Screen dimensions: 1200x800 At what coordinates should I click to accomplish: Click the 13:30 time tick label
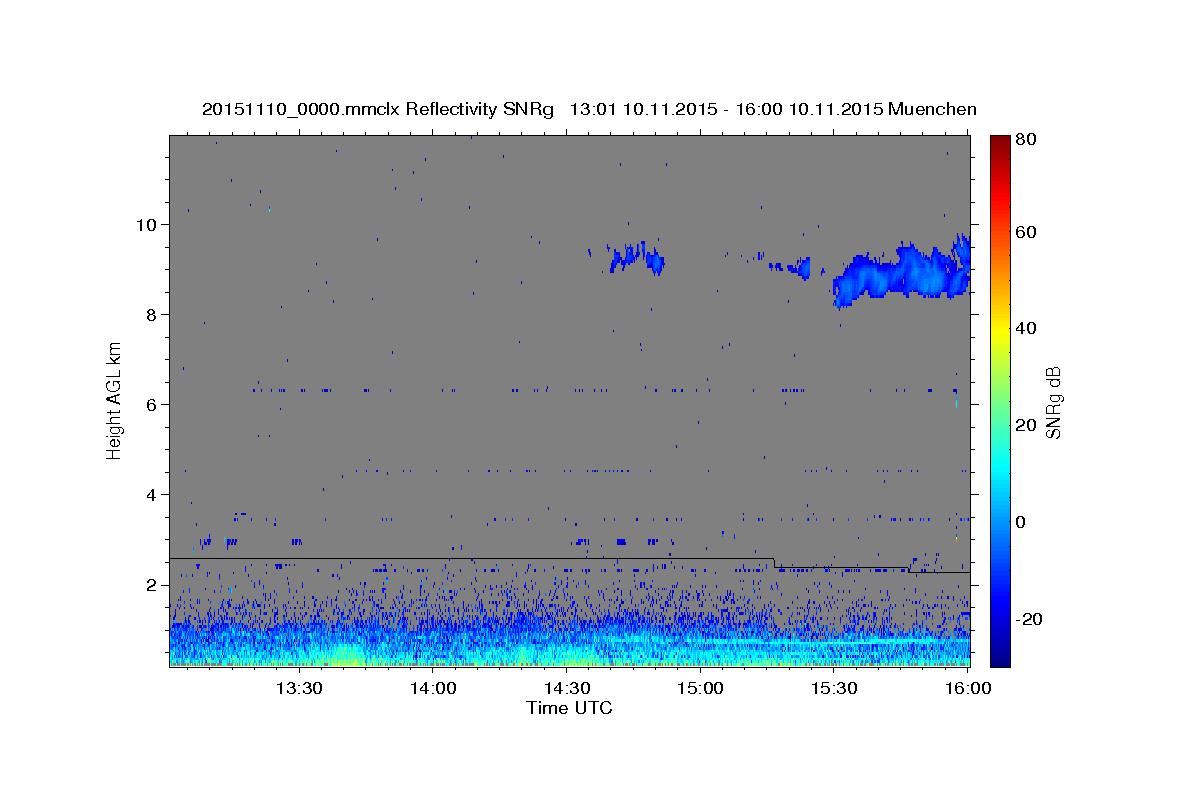click(298, 688)
